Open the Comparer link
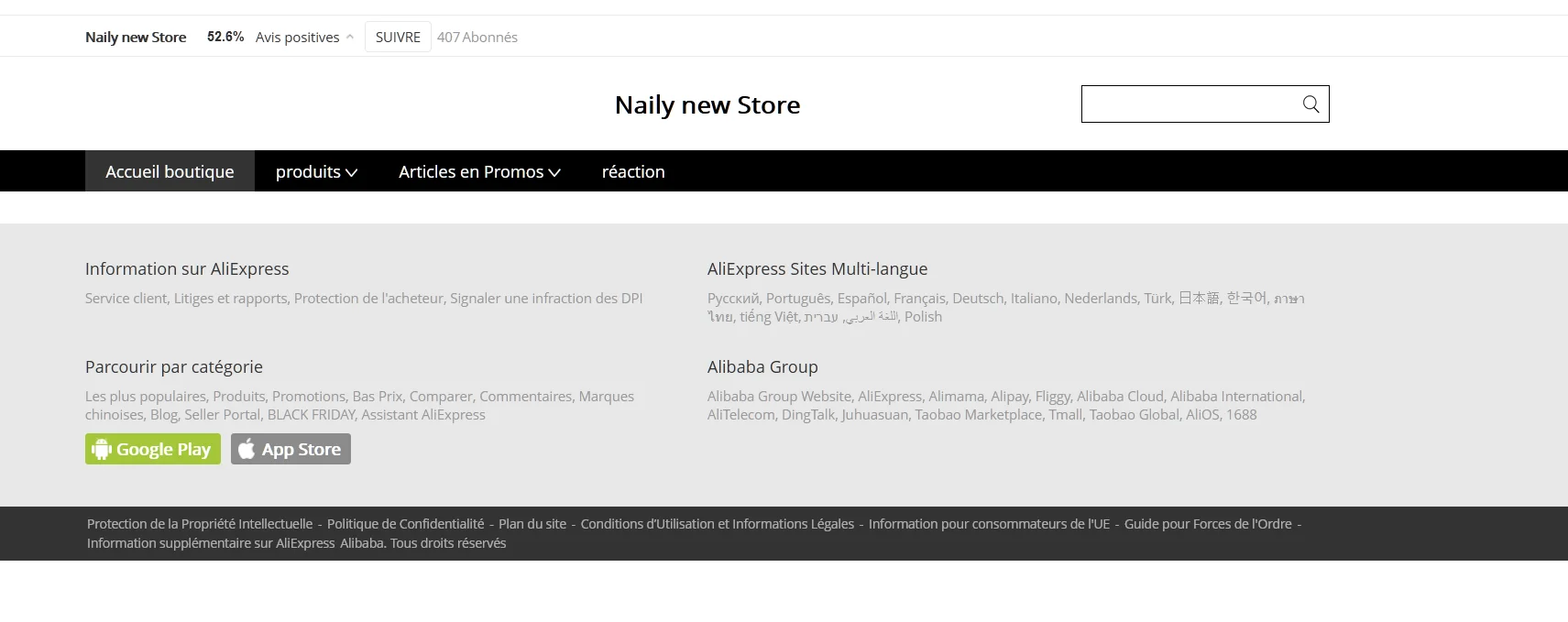1568x622 pixels. pos(441,397)
